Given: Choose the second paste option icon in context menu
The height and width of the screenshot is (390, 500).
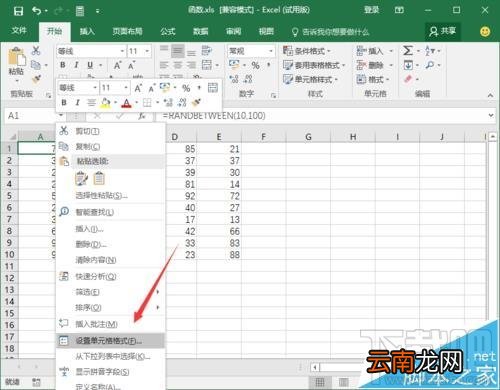Looking at the screenshot, I should tap(99, 178).
